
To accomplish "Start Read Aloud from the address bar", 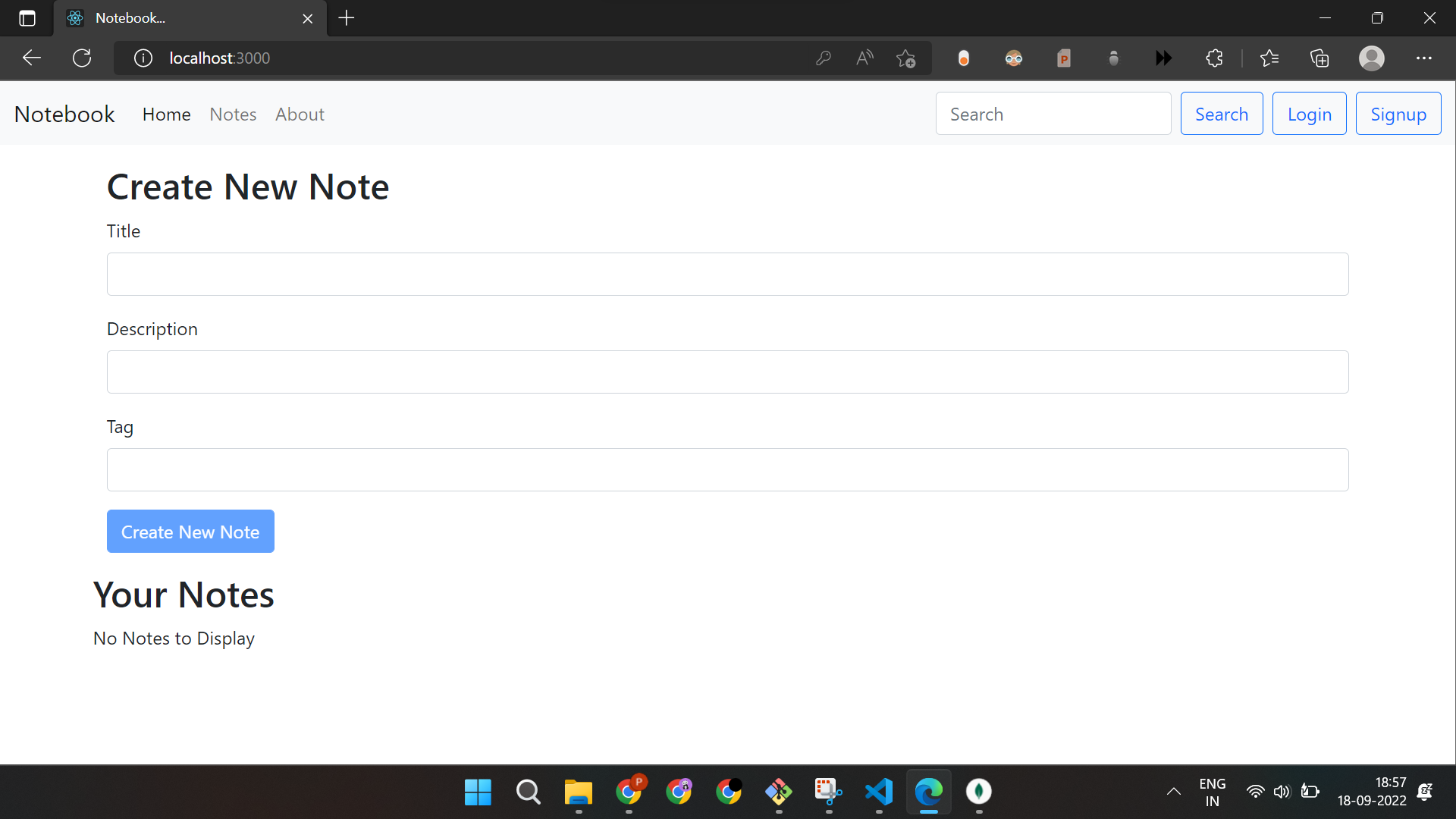I will (864, 58).
